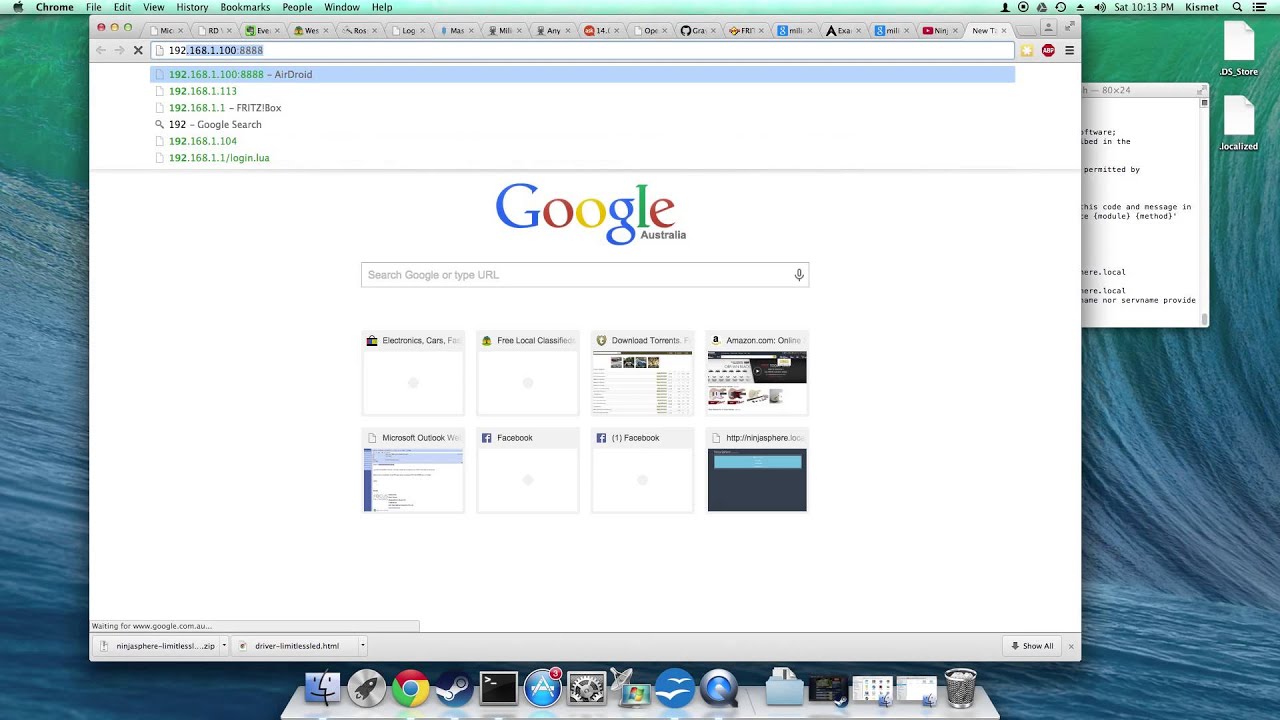Click the Chrome icon in the dock

[410, 688]
